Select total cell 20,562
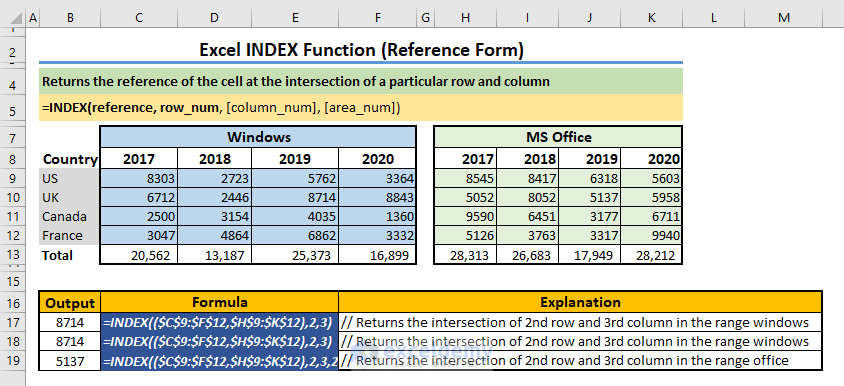This screenshot has width=844, height=386. 139,255
